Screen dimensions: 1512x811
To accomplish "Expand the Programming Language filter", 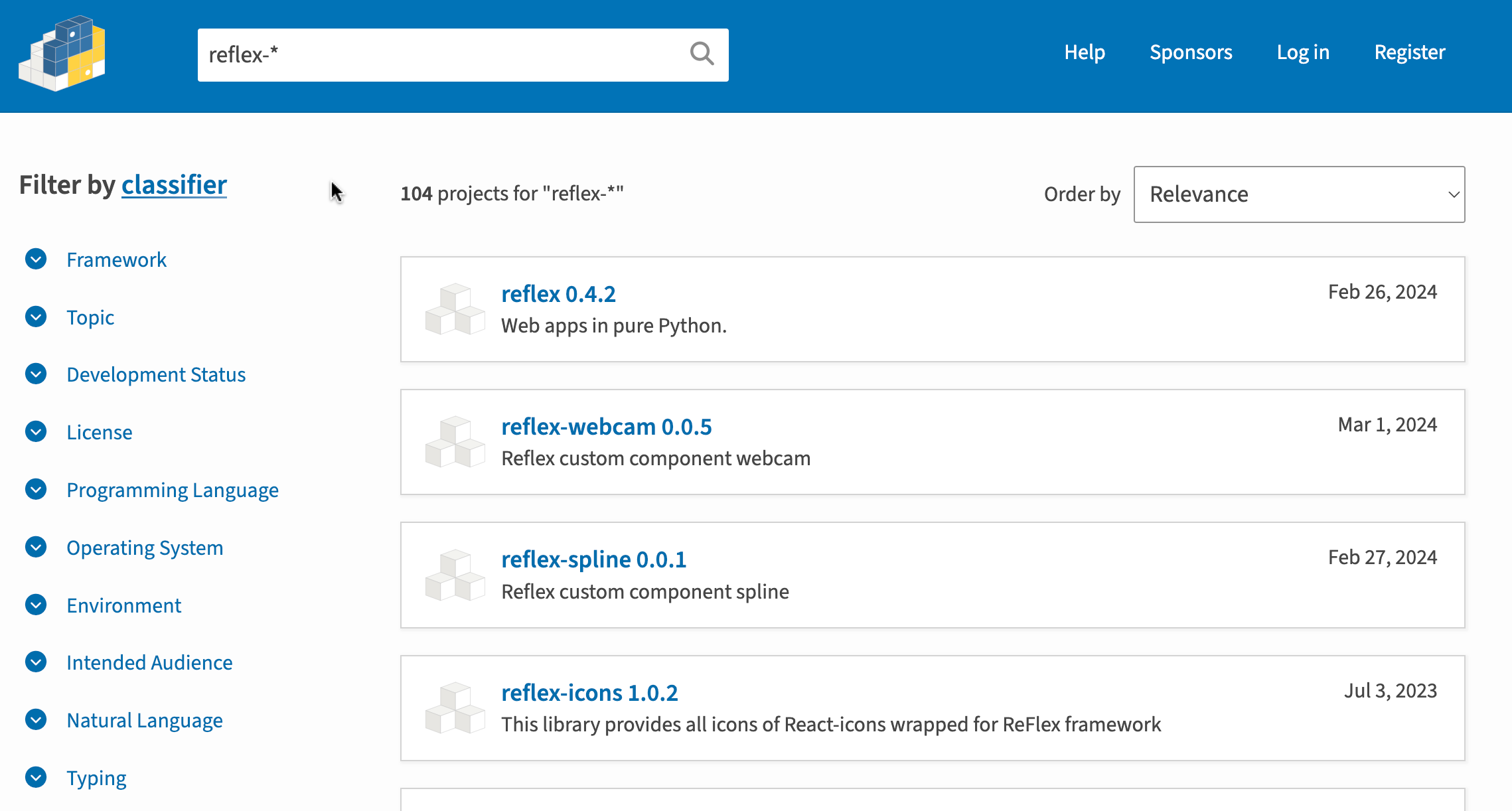I will pyautogui.click(x=36, y=489).
